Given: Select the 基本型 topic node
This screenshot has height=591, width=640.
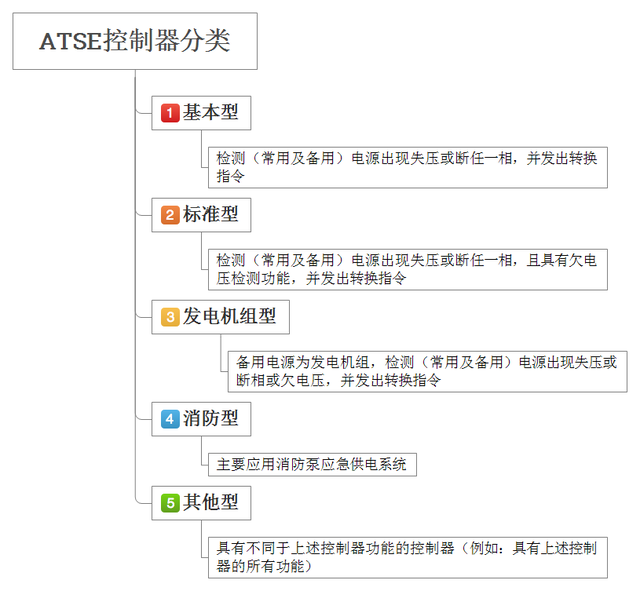Looking at the screenshot, I should [x=201, y=113].
